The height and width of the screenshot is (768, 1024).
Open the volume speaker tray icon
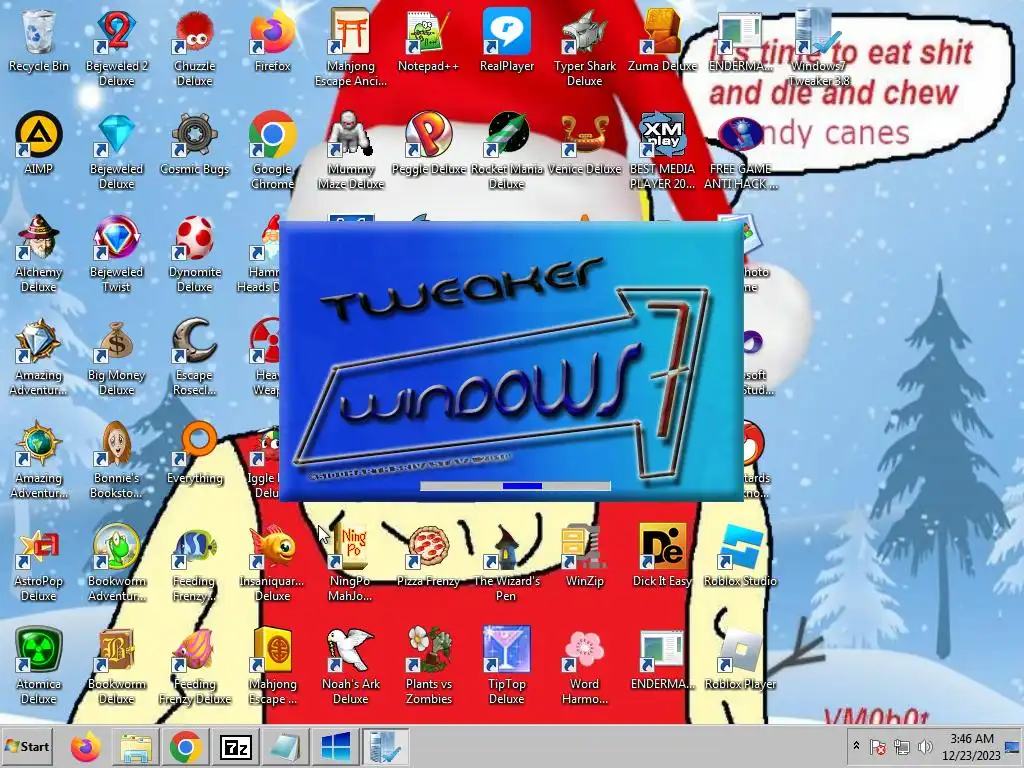coord(925,746)
